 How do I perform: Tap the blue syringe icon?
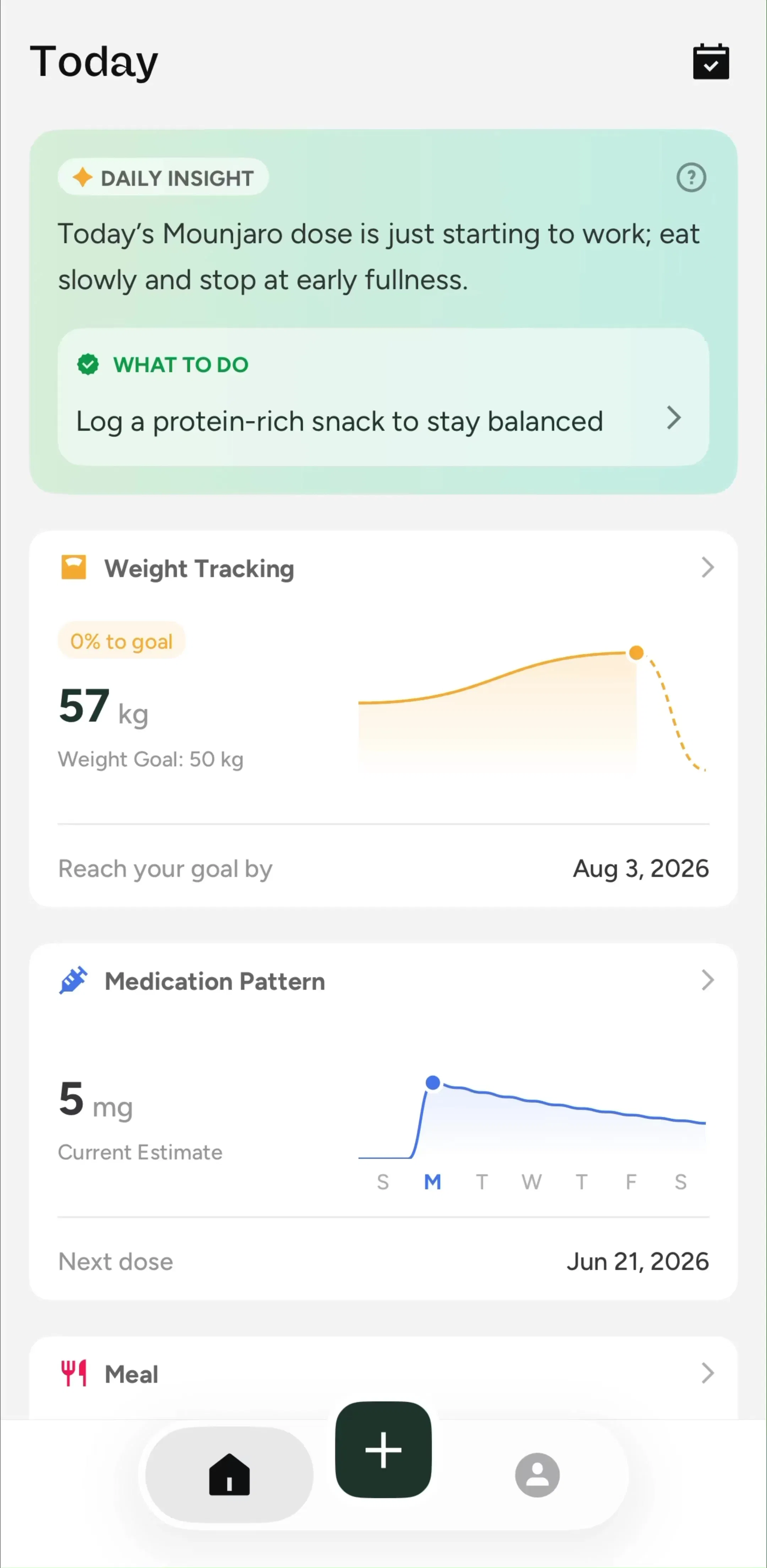74,980
